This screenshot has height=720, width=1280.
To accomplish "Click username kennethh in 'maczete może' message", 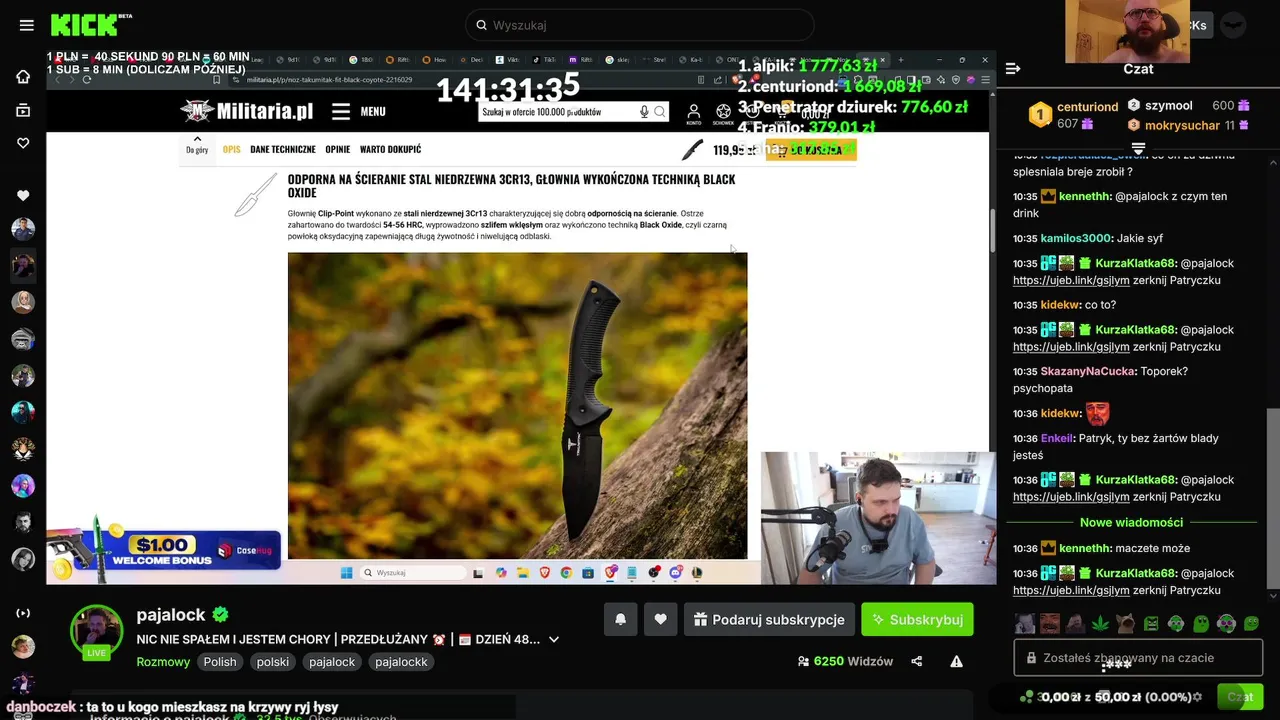I will (1084, 548).
